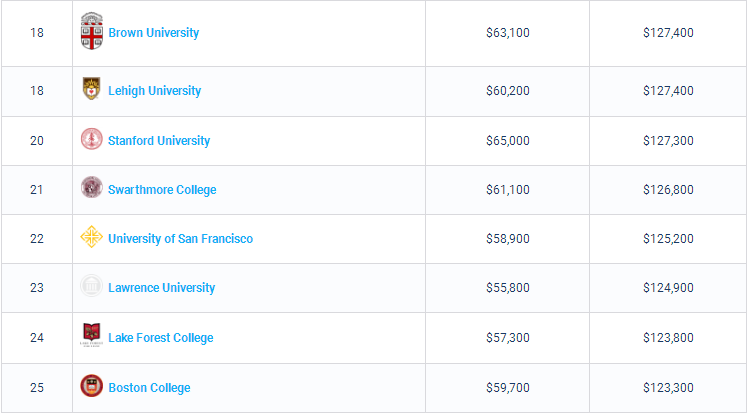Go to the Lake Forest College link
The width and height of the screenshot is (748, 414).
[160, 338]
